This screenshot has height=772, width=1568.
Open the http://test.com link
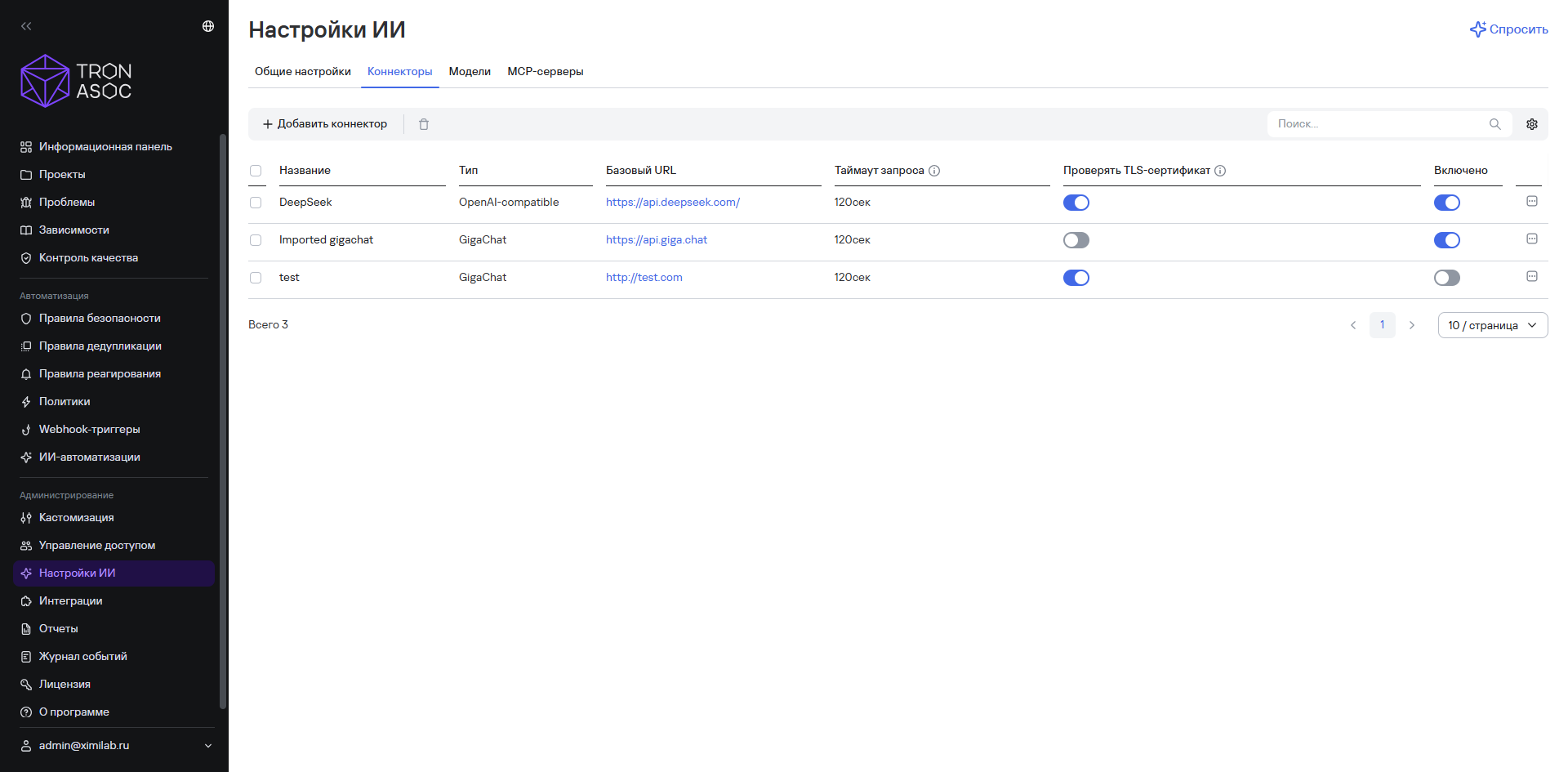[x=644, y=278]
